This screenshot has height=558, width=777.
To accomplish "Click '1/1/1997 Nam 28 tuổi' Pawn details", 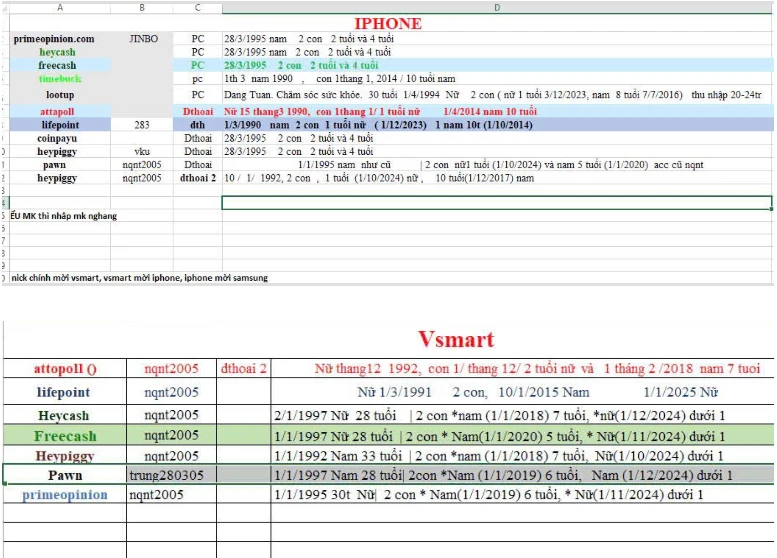I will [522, 475].
